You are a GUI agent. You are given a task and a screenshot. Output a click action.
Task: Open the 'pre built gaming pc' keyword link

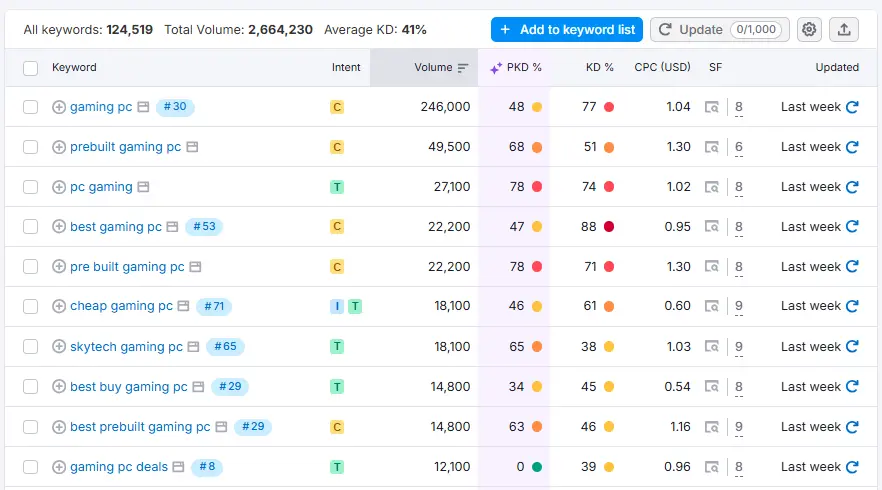(127, 267)
